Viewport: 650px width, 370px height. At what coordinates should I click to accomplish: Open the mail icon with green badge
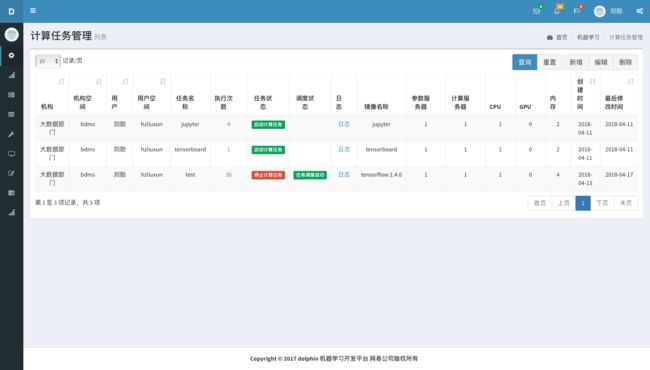coord(537,11)
